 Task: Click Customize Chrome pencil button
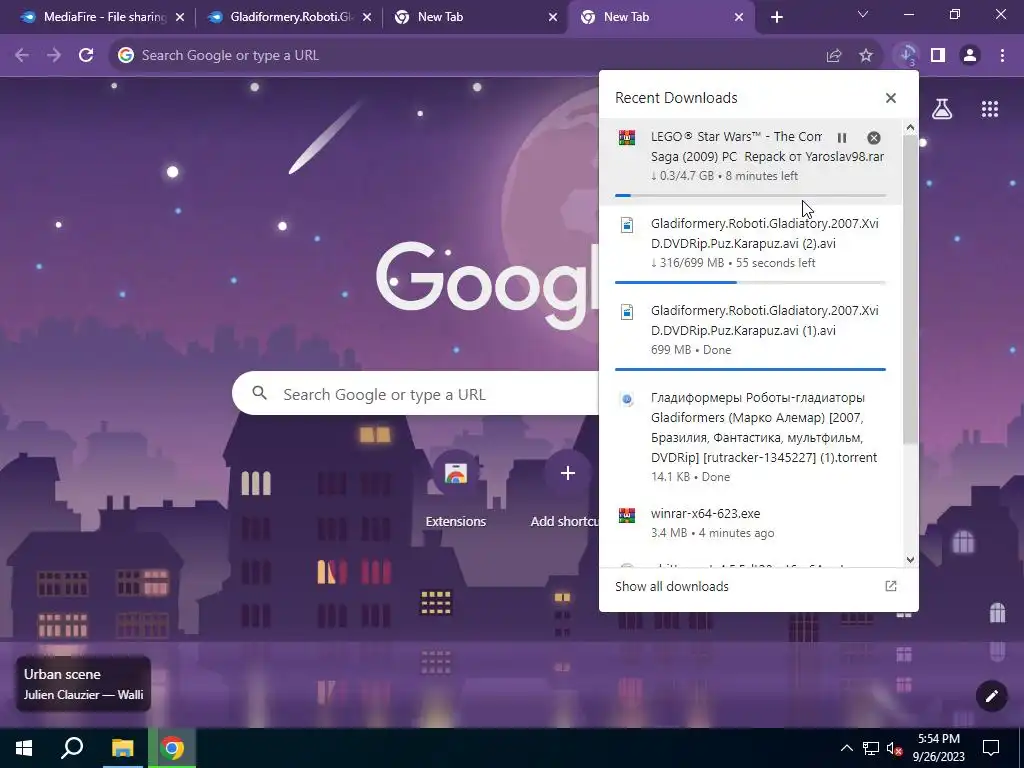[991, 696]
